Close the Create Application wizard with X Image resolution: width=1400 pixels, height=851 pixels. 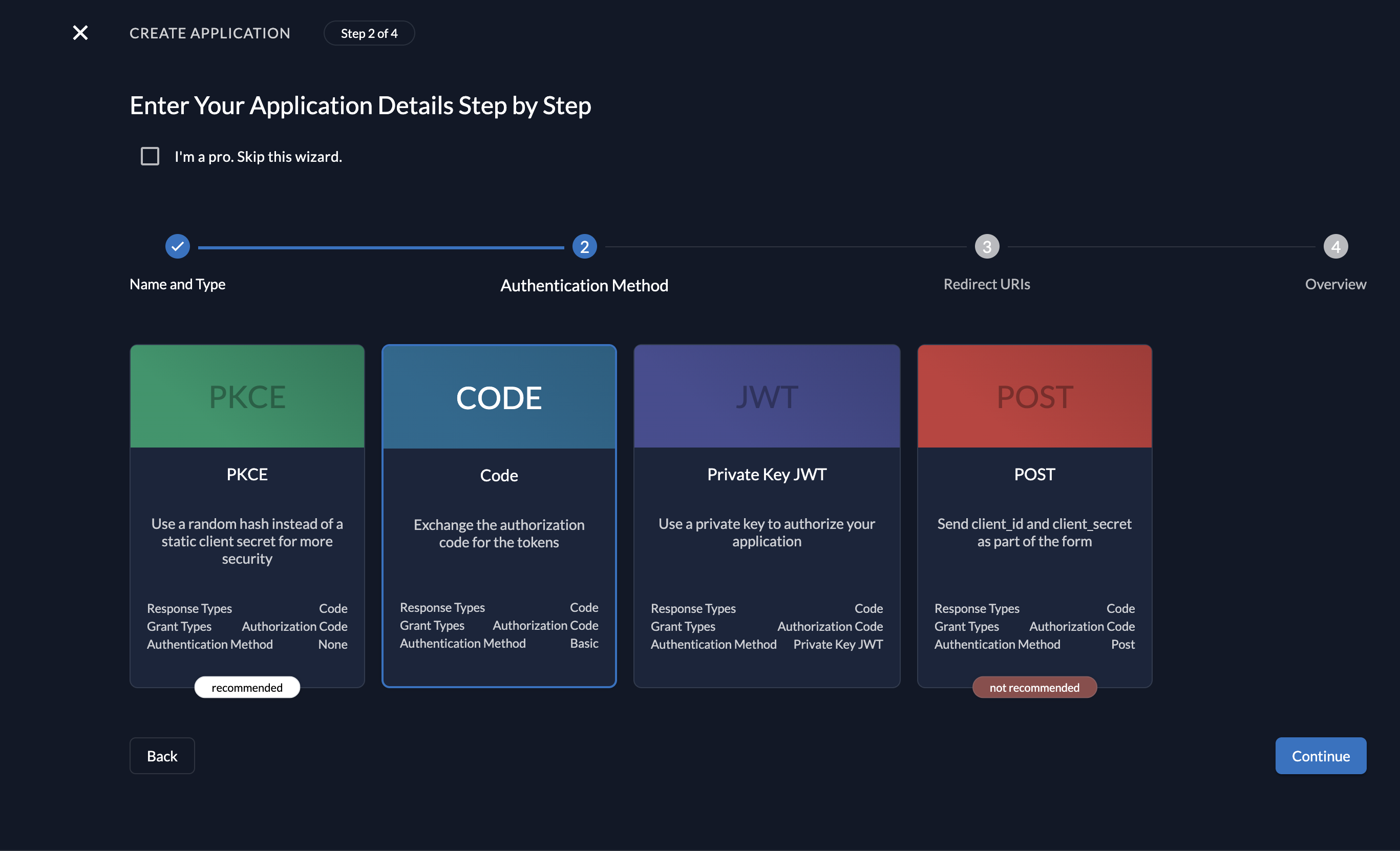[80, 33]
